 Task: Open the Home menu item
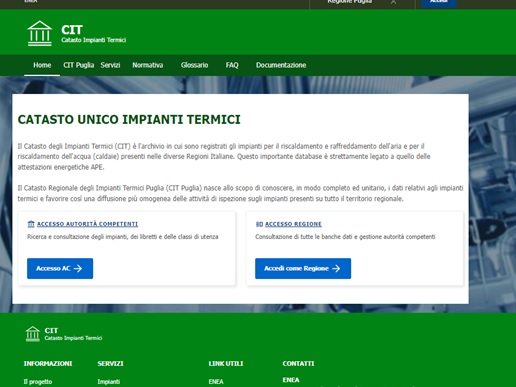click(42, 65)
